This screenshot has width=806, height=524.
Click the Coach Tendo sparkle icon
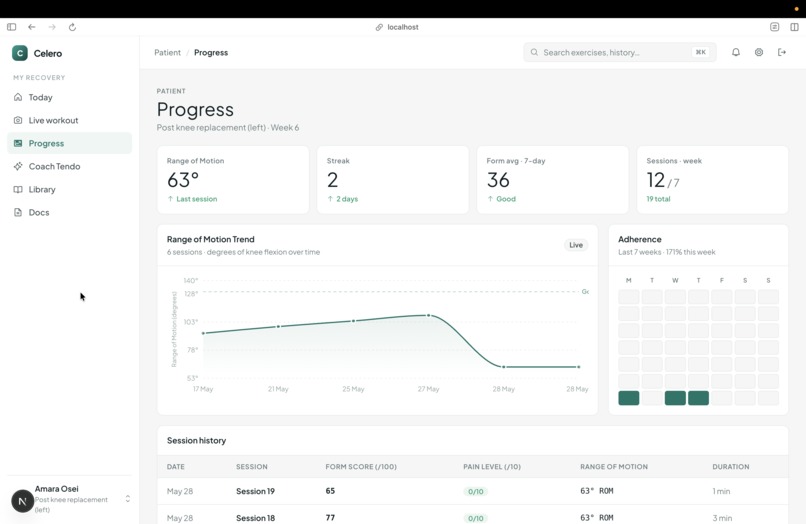18,166
